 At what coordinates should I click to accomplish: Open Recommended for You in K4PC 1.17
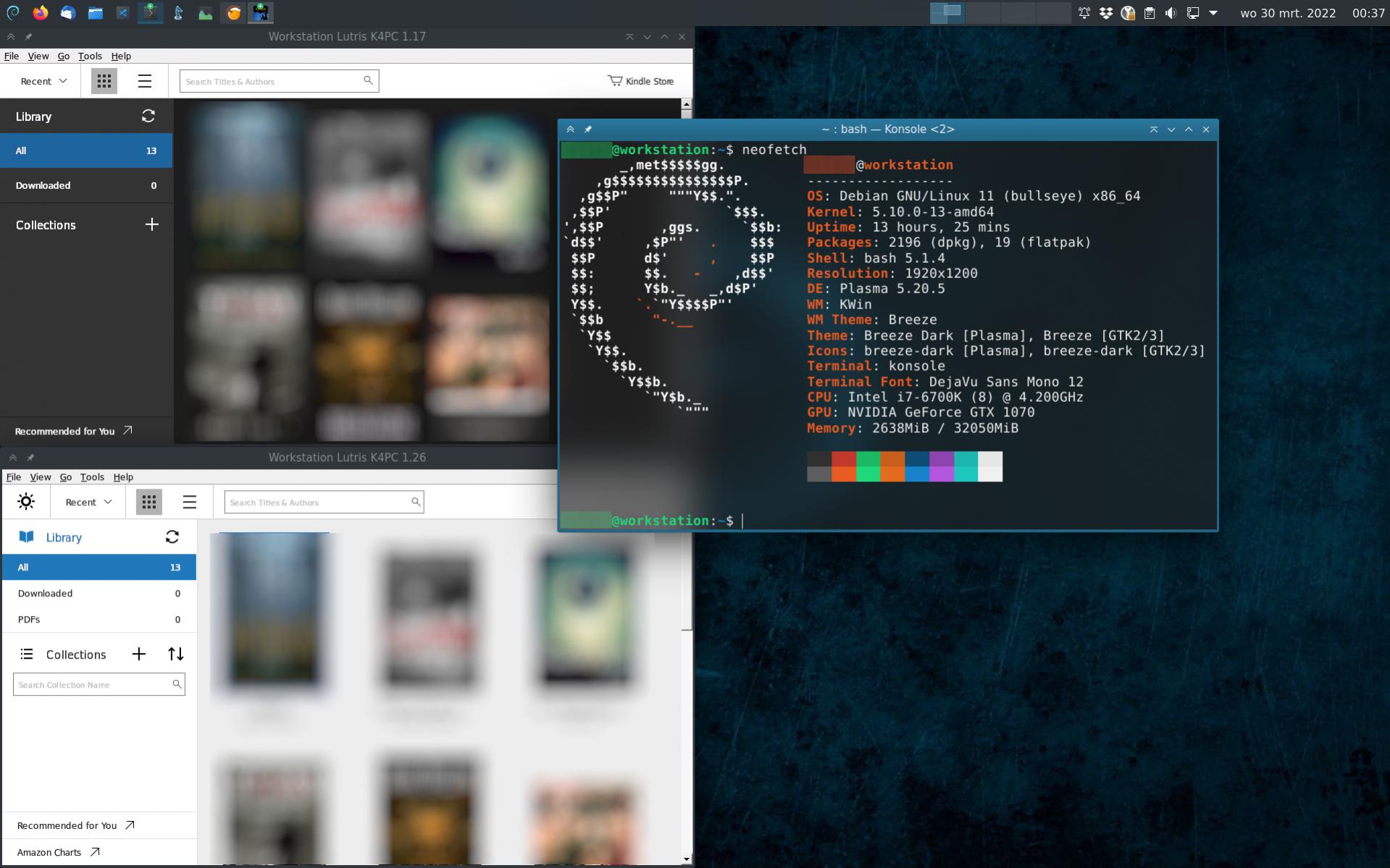[x=73, y=431]
